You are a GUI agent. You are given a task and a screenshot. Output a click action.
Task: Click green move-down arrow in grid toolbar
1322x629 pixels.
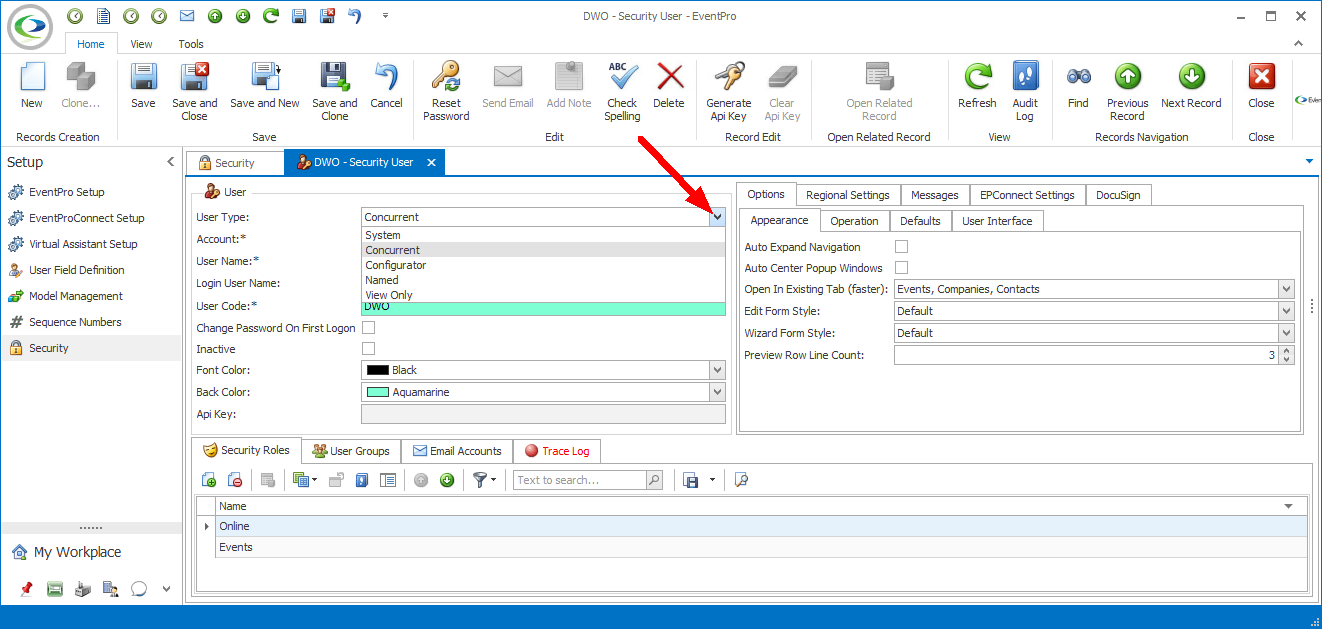pyautogui.click(x=447, y=480)
